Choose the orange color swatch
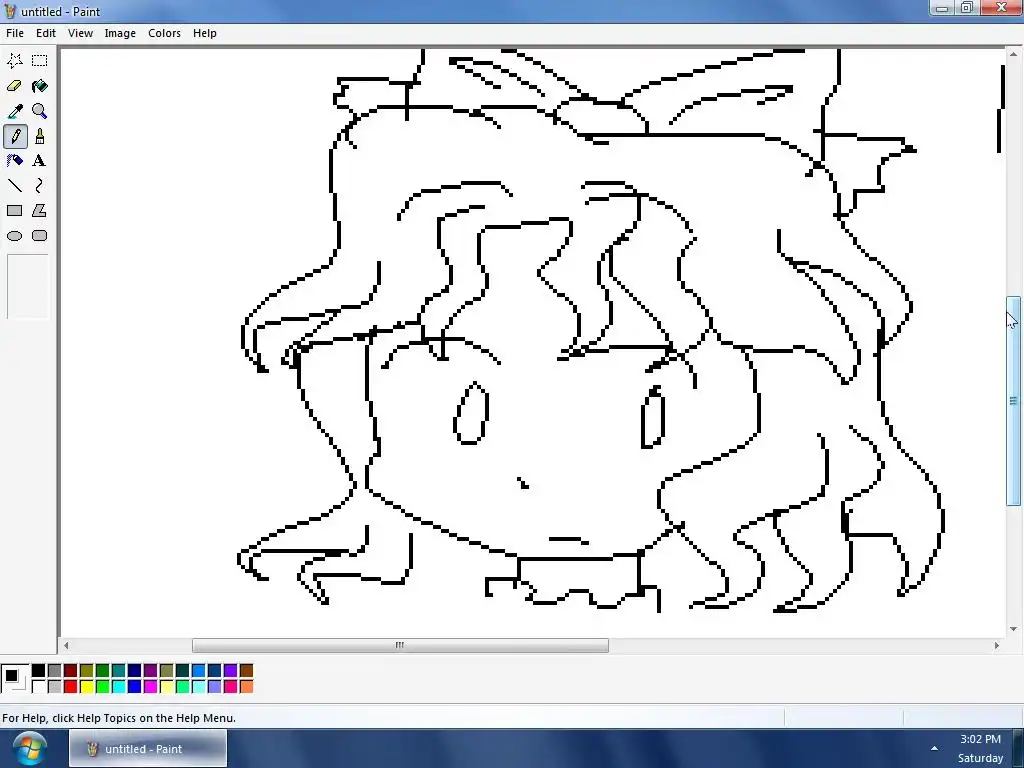This screenshot has height=768, width=1024. [x=246, y=686]
